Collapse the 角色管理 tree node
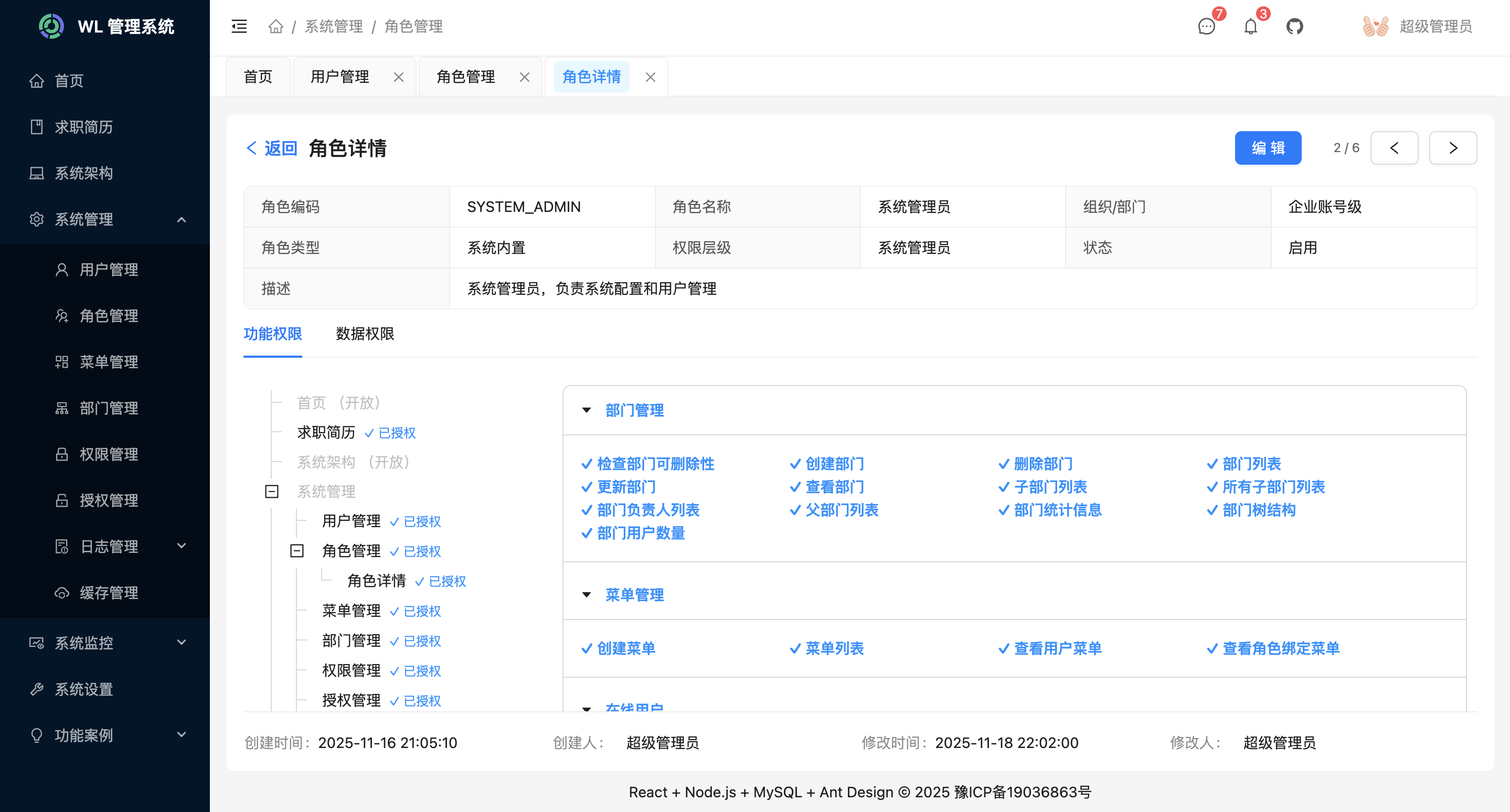1510x812 pixels. pyautogui.click(x=297, y=551)
